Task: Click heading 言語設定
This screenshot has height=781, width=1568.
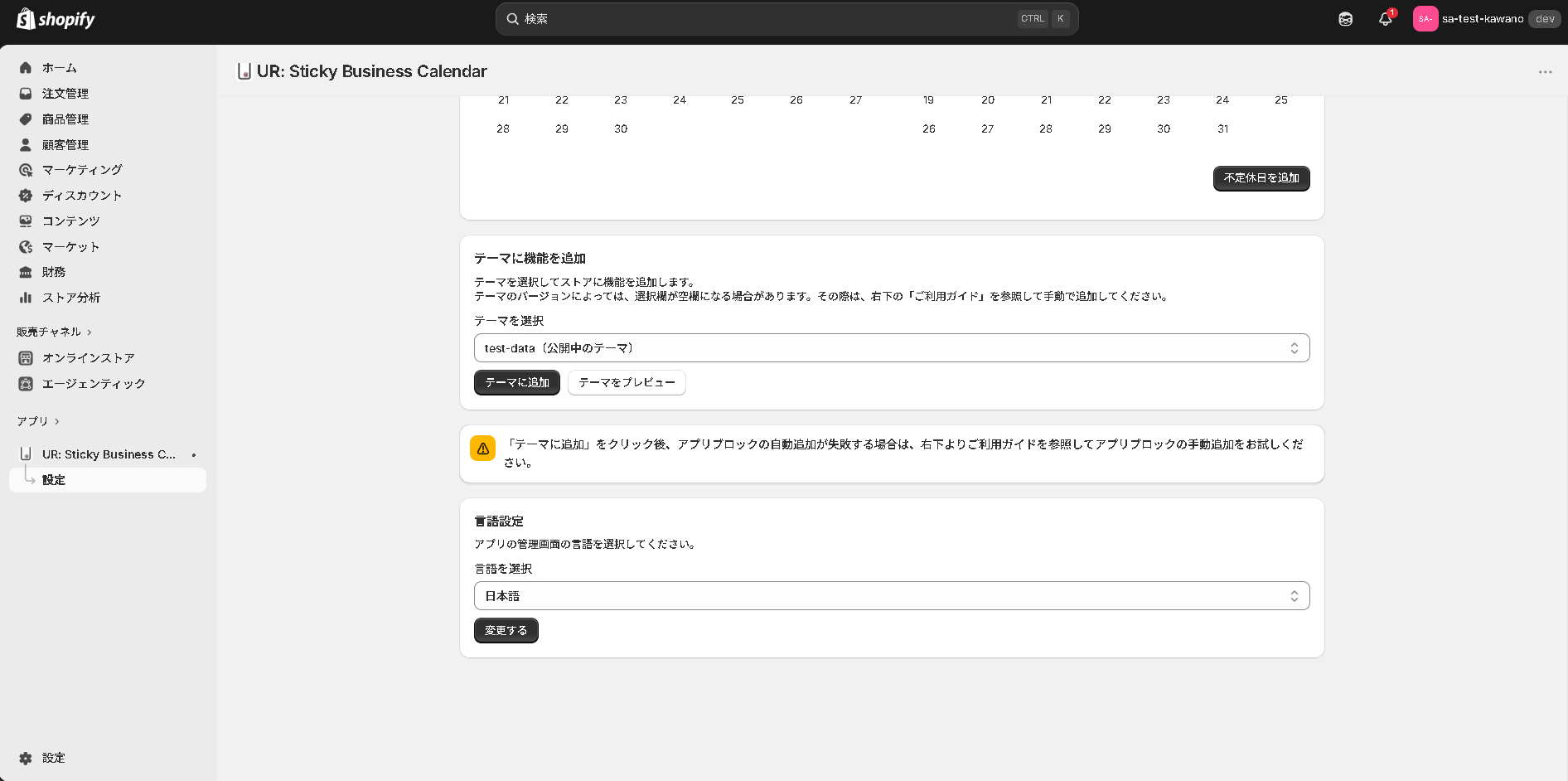Action: (499, 521)
